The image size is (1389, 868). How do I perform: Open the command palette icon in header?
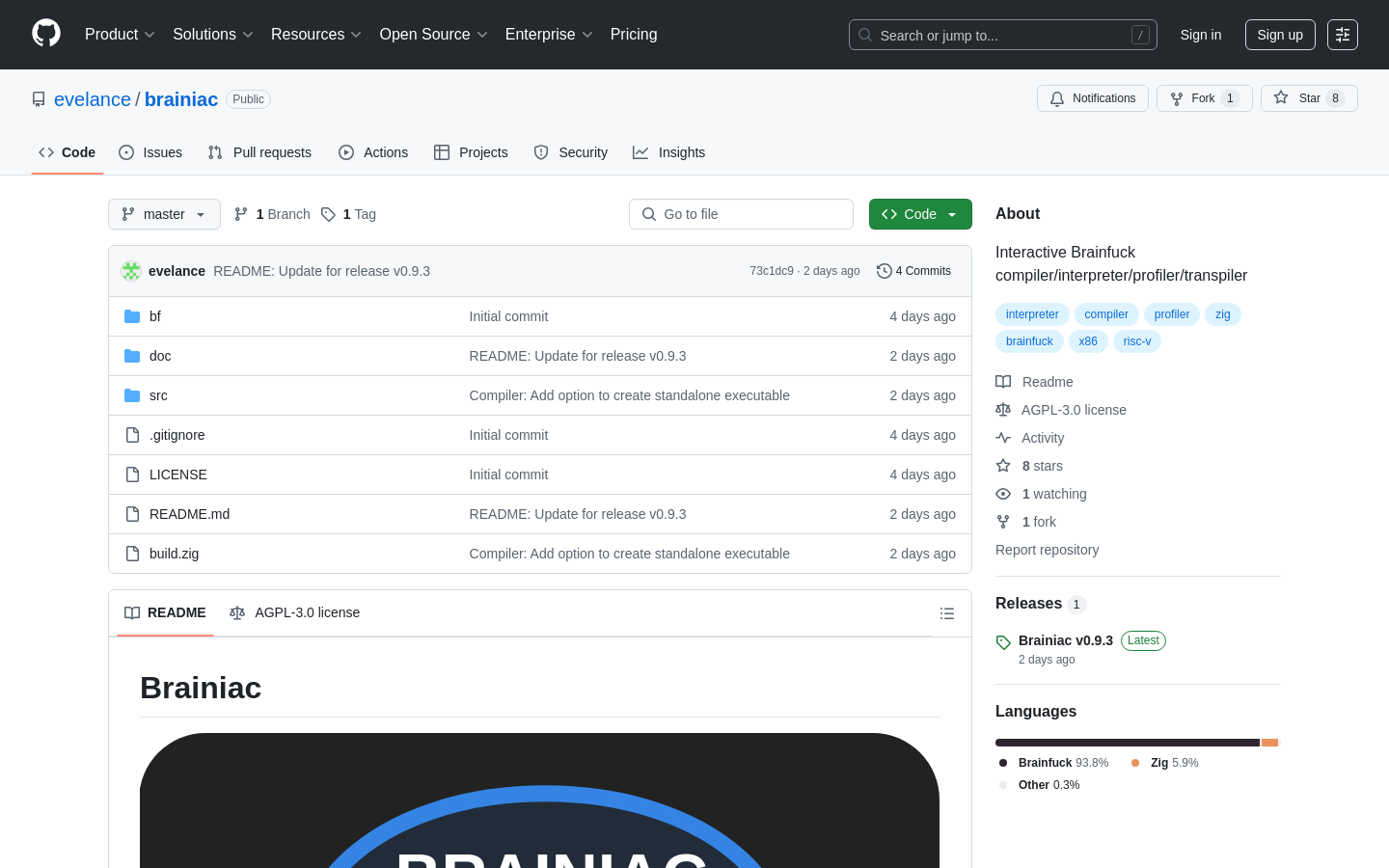point(1343,35)
